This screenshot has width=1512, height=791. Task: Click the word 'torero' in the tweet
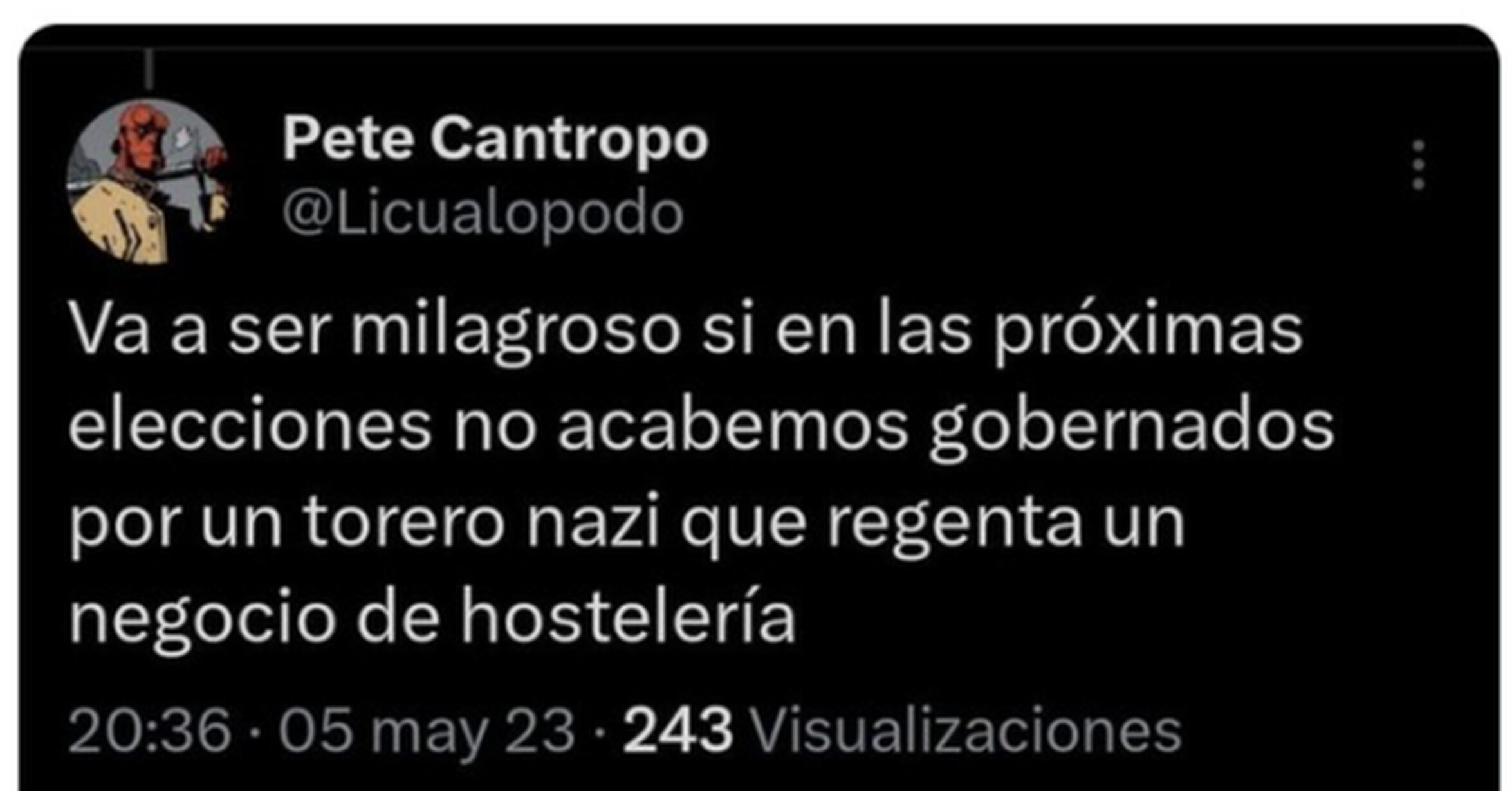pos(404,523)
